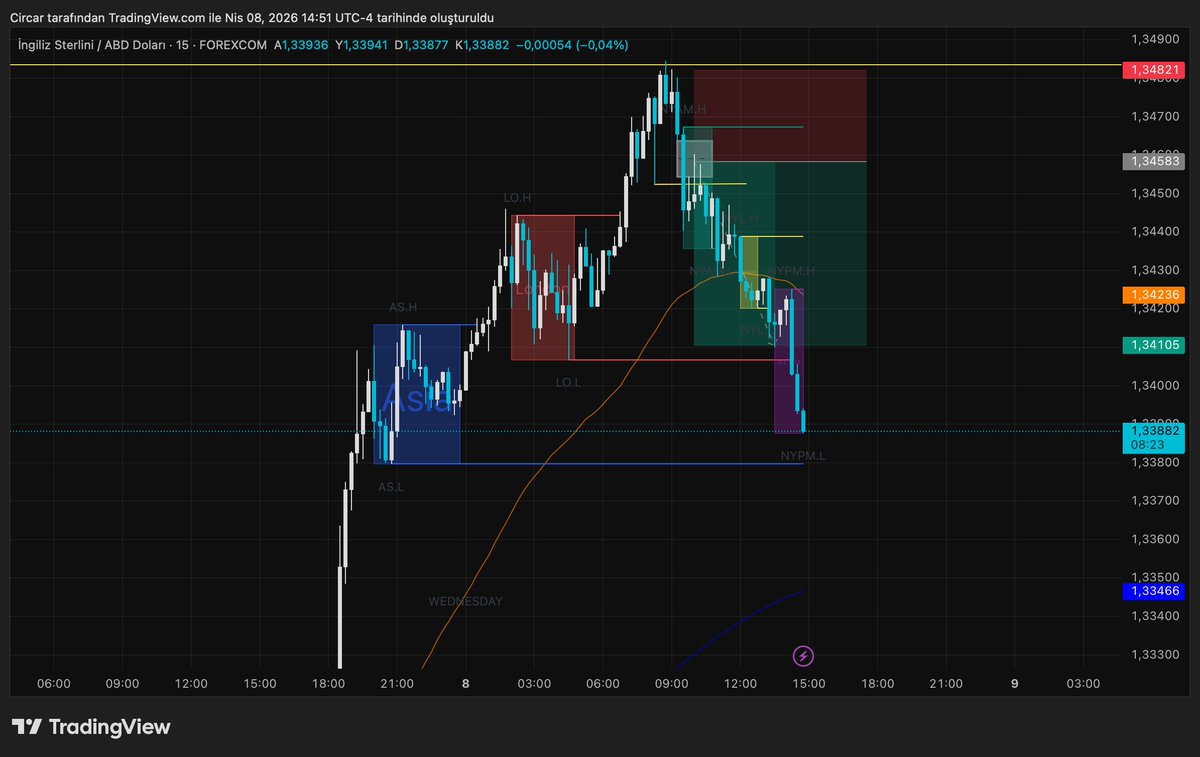The image size is (1200, 757).
Task: Click the gray 1,34583 price label
Action: click(x=1153, y=160)
